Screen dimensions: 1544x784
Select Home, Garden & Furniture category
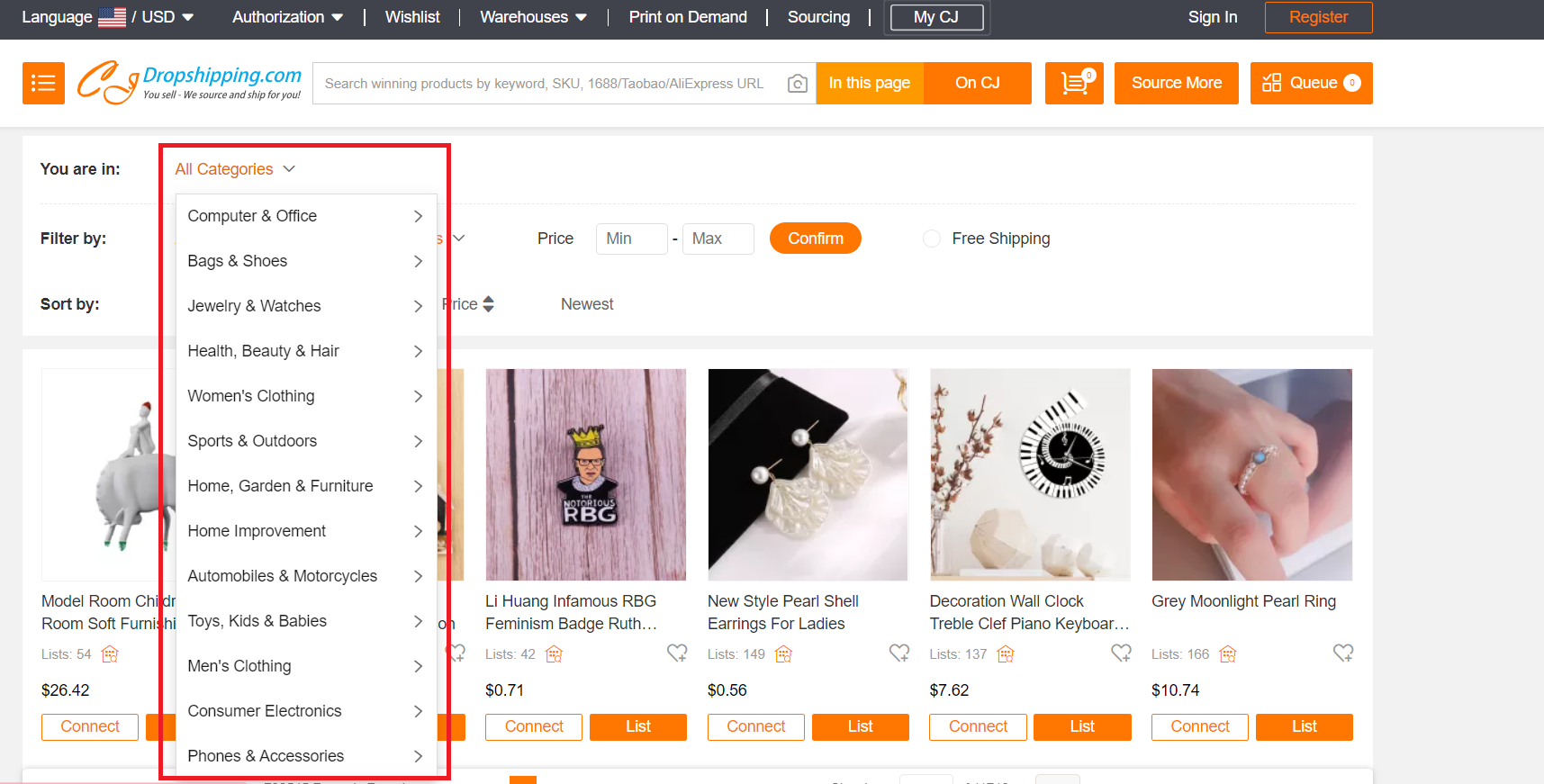(306, 486)
